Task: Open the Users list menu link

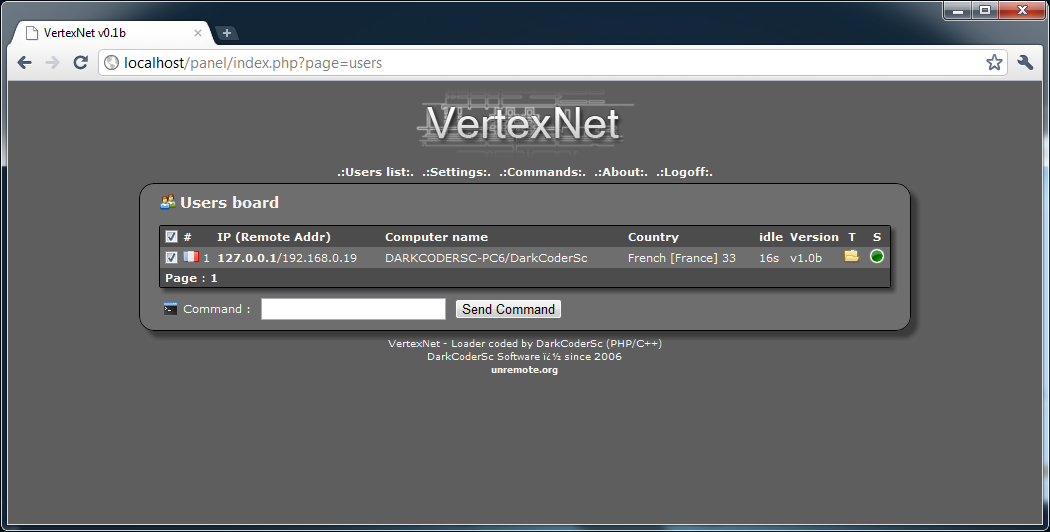Action: (376, 172)
